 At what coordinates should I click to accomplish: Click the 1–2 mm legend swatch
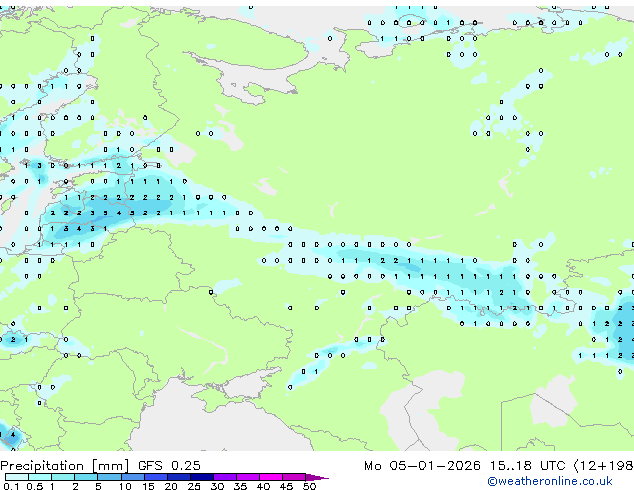click(63, 477)
